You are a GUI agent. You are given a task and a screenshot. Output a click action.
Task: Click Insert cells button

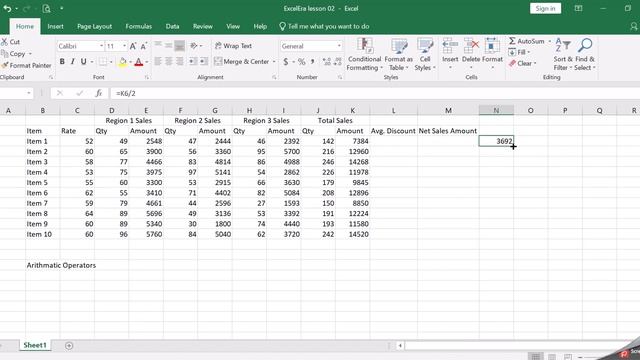pos(450,53)
